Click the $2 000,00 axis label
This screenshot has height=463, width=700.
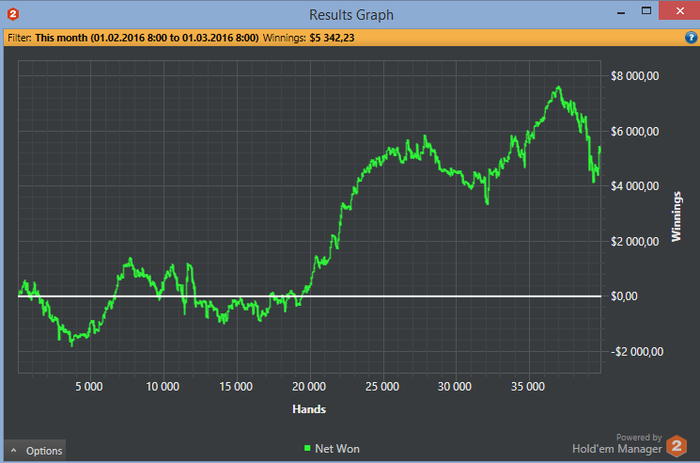tap(634, 242)
